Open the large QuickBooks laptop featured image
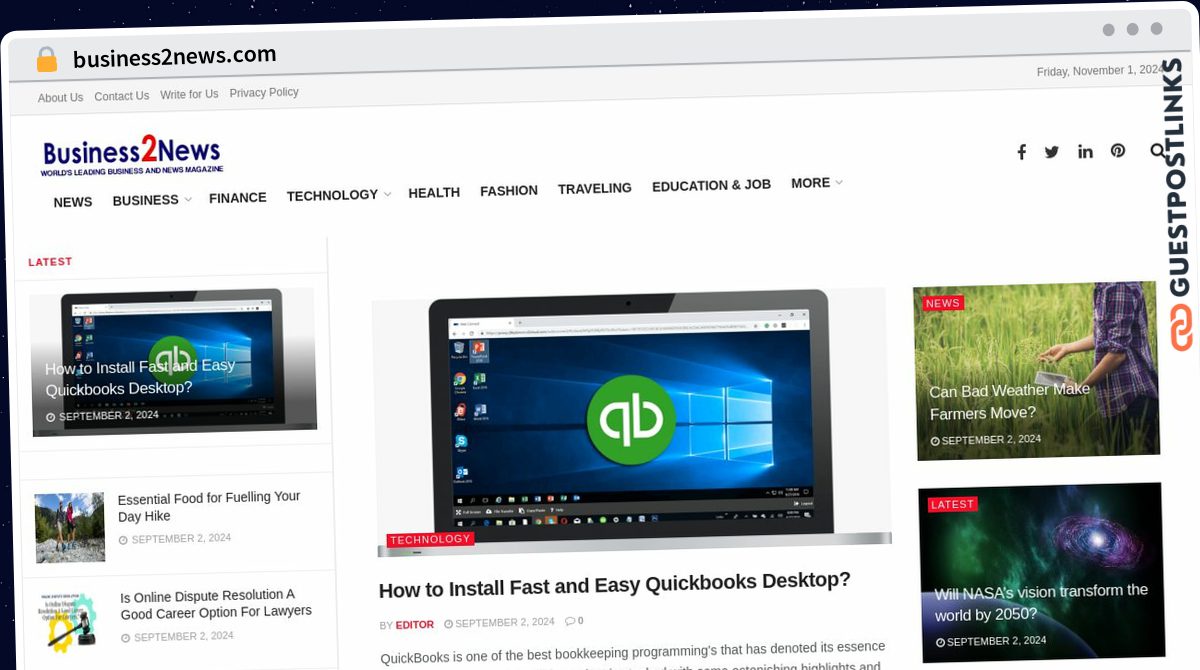Viewport: 1200px width, 670px height. click(x=631, y=420)
